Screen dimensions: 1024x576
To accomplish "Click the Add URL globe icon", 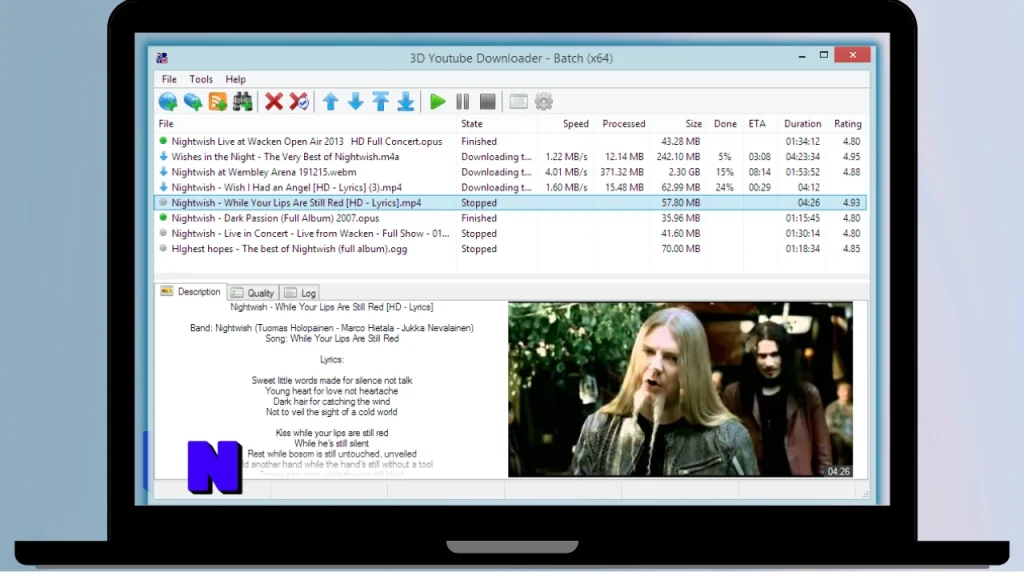I will 168,102.
